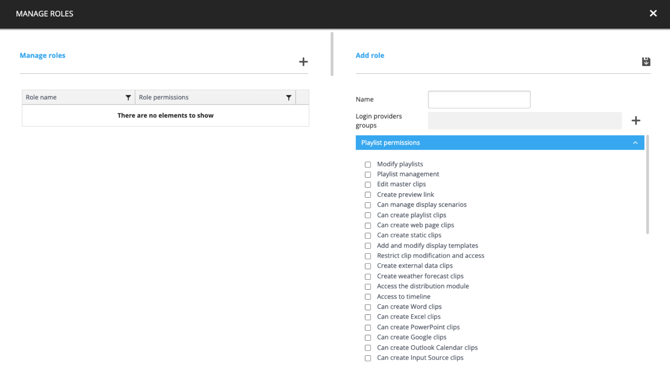Check Can manage display scenarios

click(x=367, y=205)
